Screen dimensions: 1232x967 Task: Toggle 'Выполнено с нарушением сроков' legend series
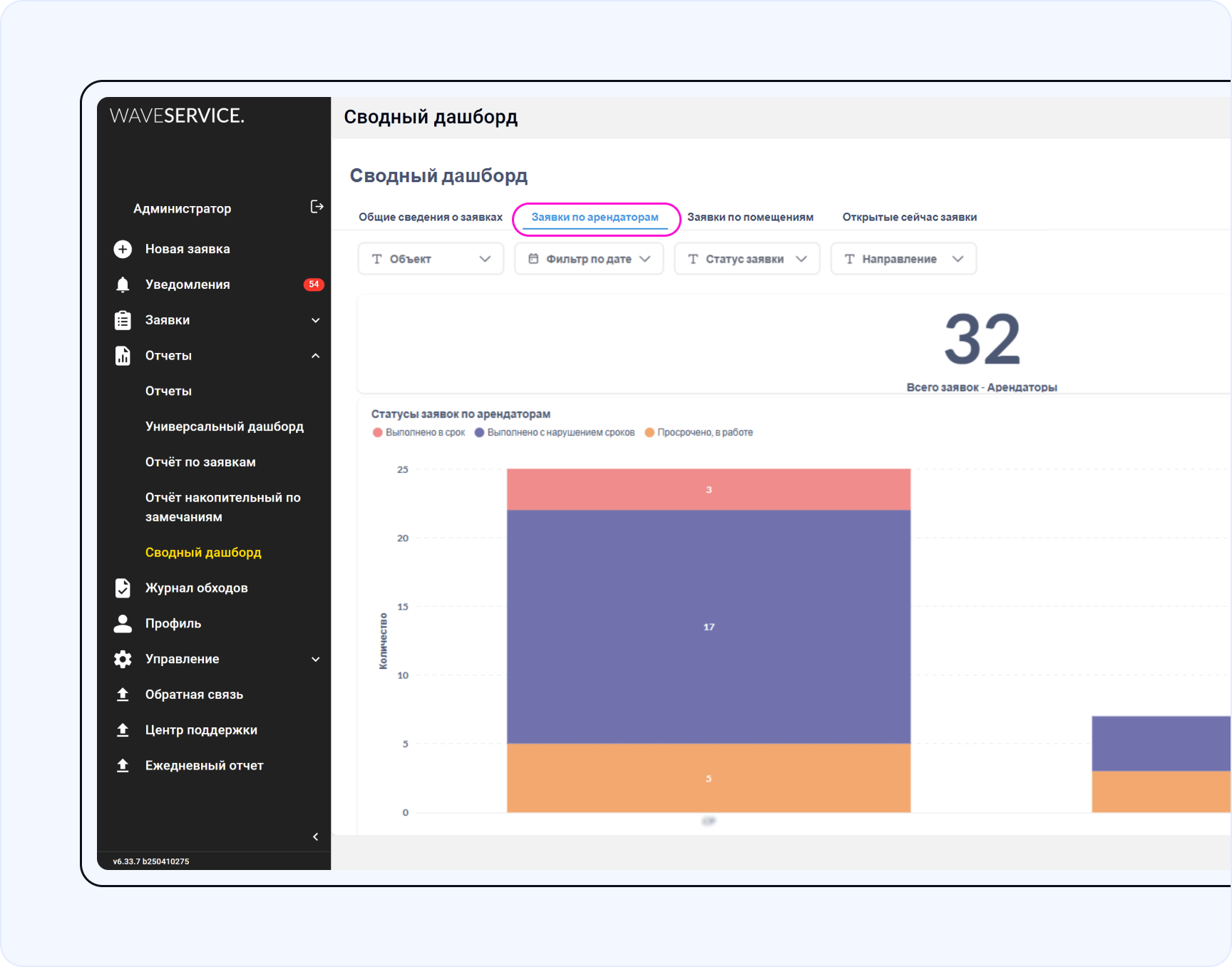(x=554, y=433)
